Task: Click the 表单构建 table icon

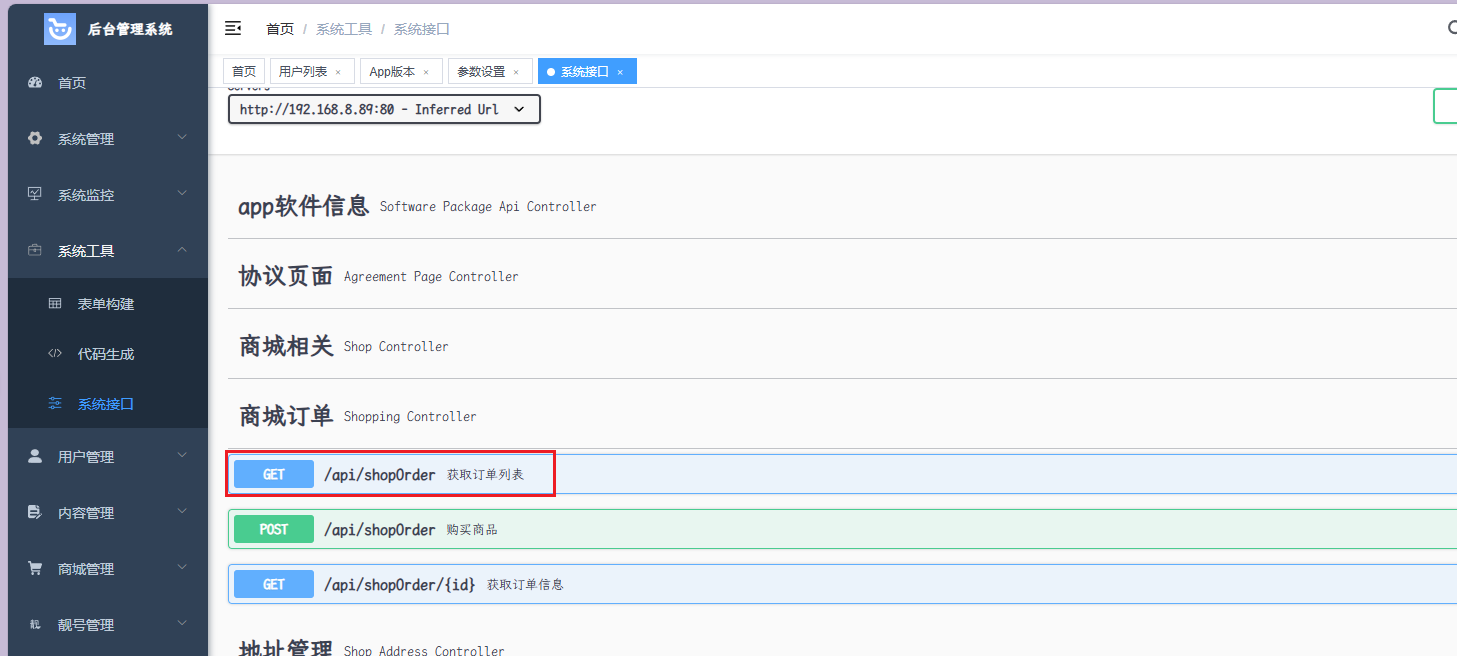Action: tap(55, 303)
